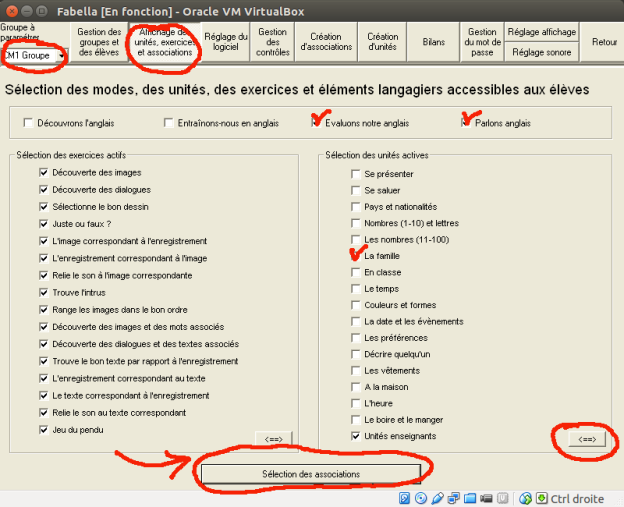Enable the Le temps unit
The height and width of the screenshot is (507, 624).
pos(356,289)
